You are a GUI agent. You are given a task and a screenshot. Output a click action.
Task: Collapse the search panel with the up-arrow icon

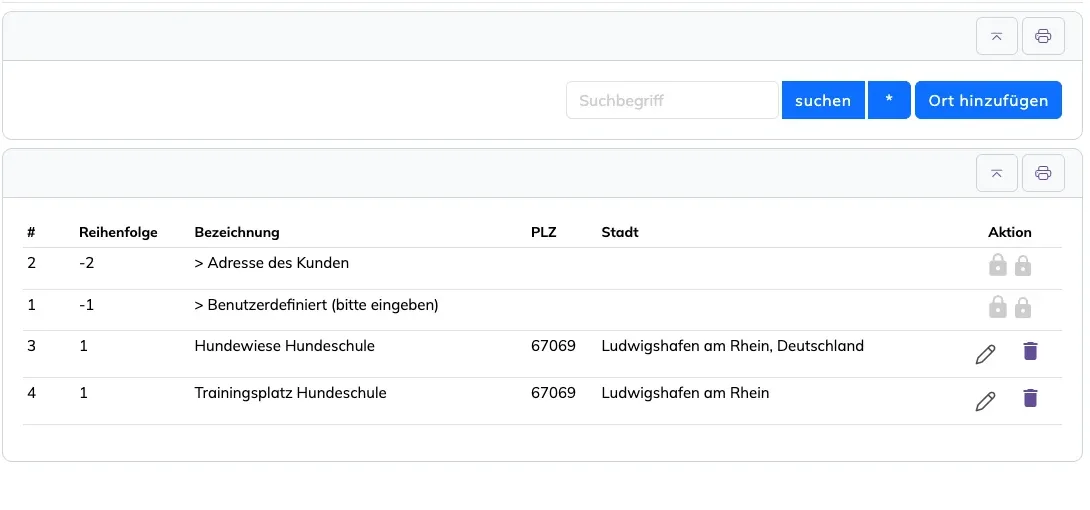pos(997,36)
